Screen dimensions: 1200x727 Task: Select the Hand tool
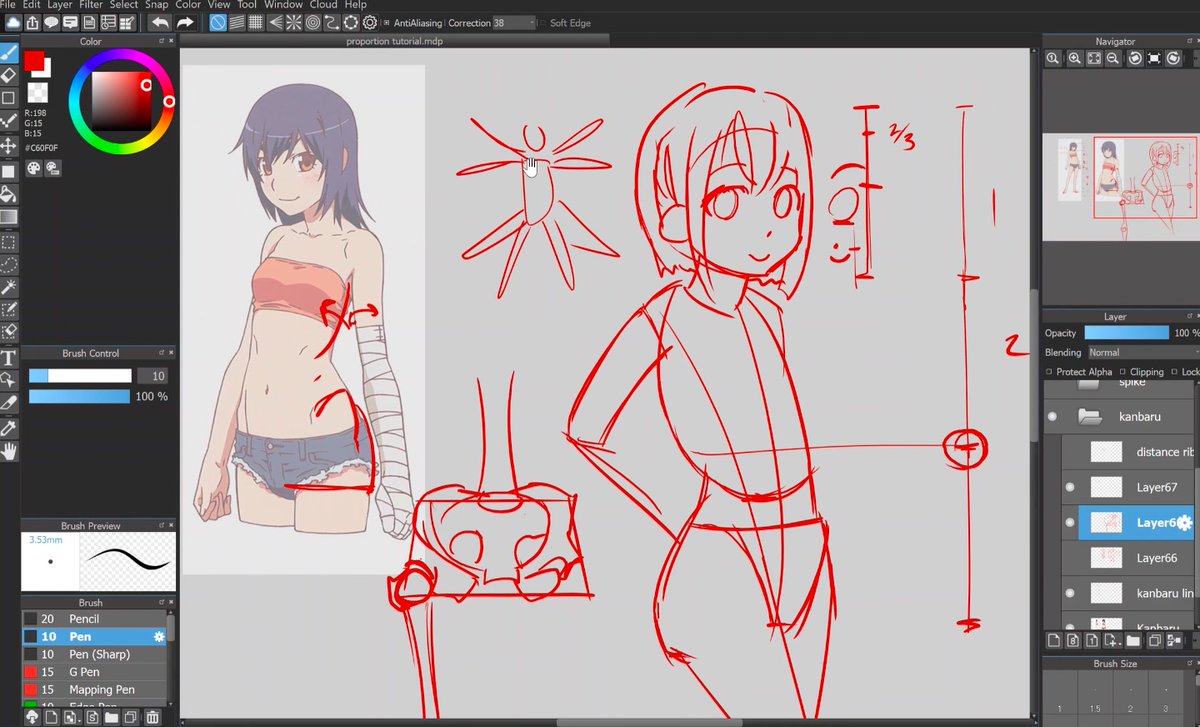[x=8, y=451]
